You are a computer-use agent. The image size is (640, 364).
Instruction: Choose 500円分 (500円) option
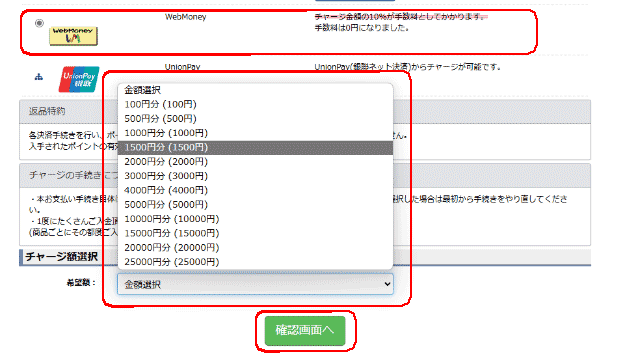pos(255,119)
